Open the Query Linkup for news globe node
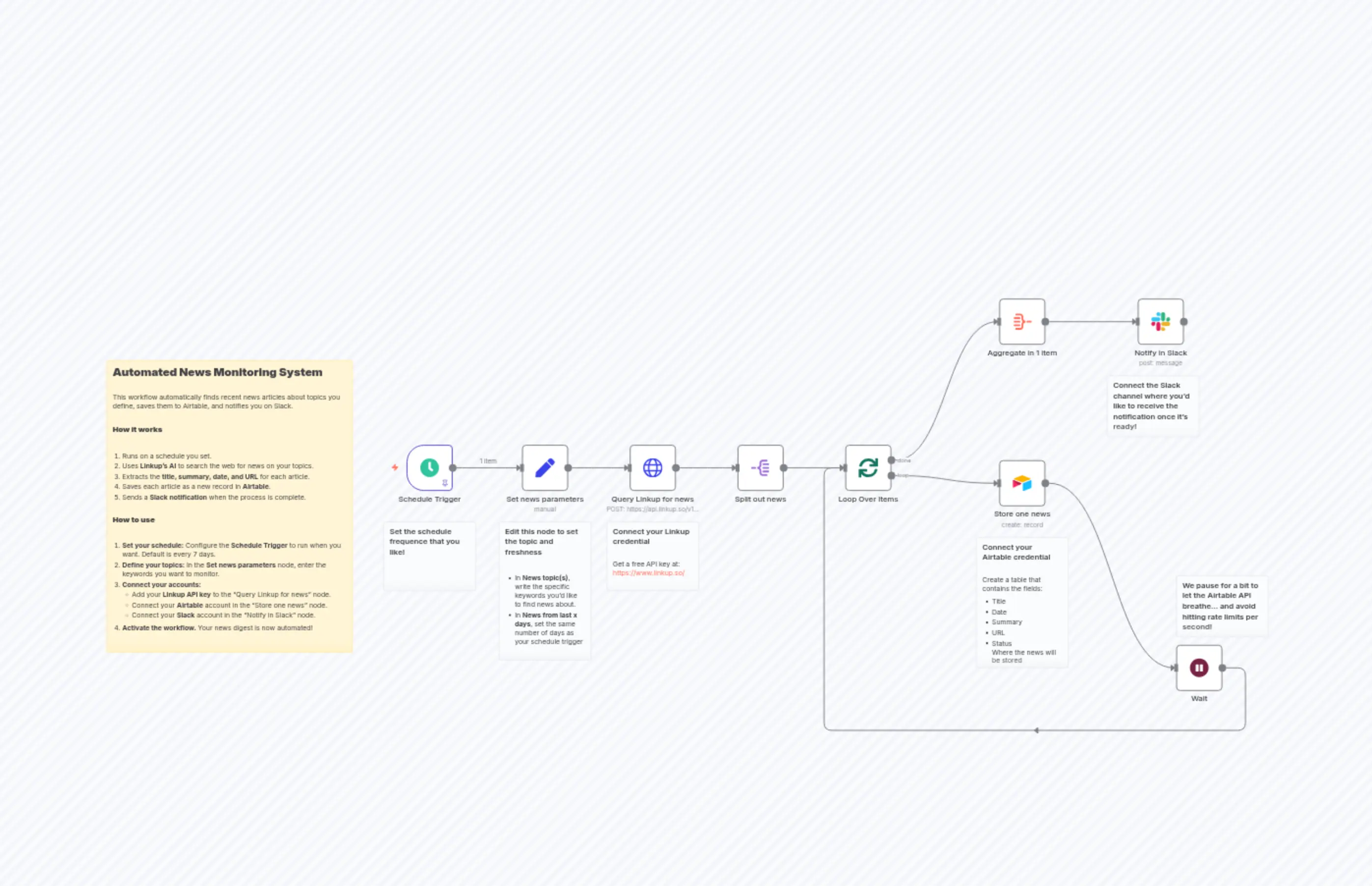1372x886 pixels. pyautogui.click(x=653, y=467)
